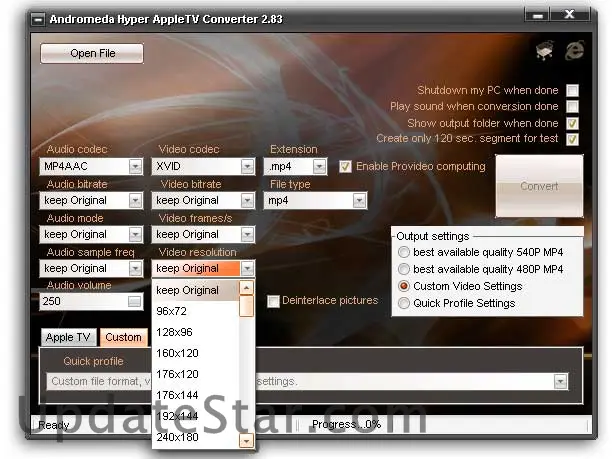The height and width of the screenshot is (459, 612).
Task: Select best available quality 480P MP4
Action: (x=404, y=269)
